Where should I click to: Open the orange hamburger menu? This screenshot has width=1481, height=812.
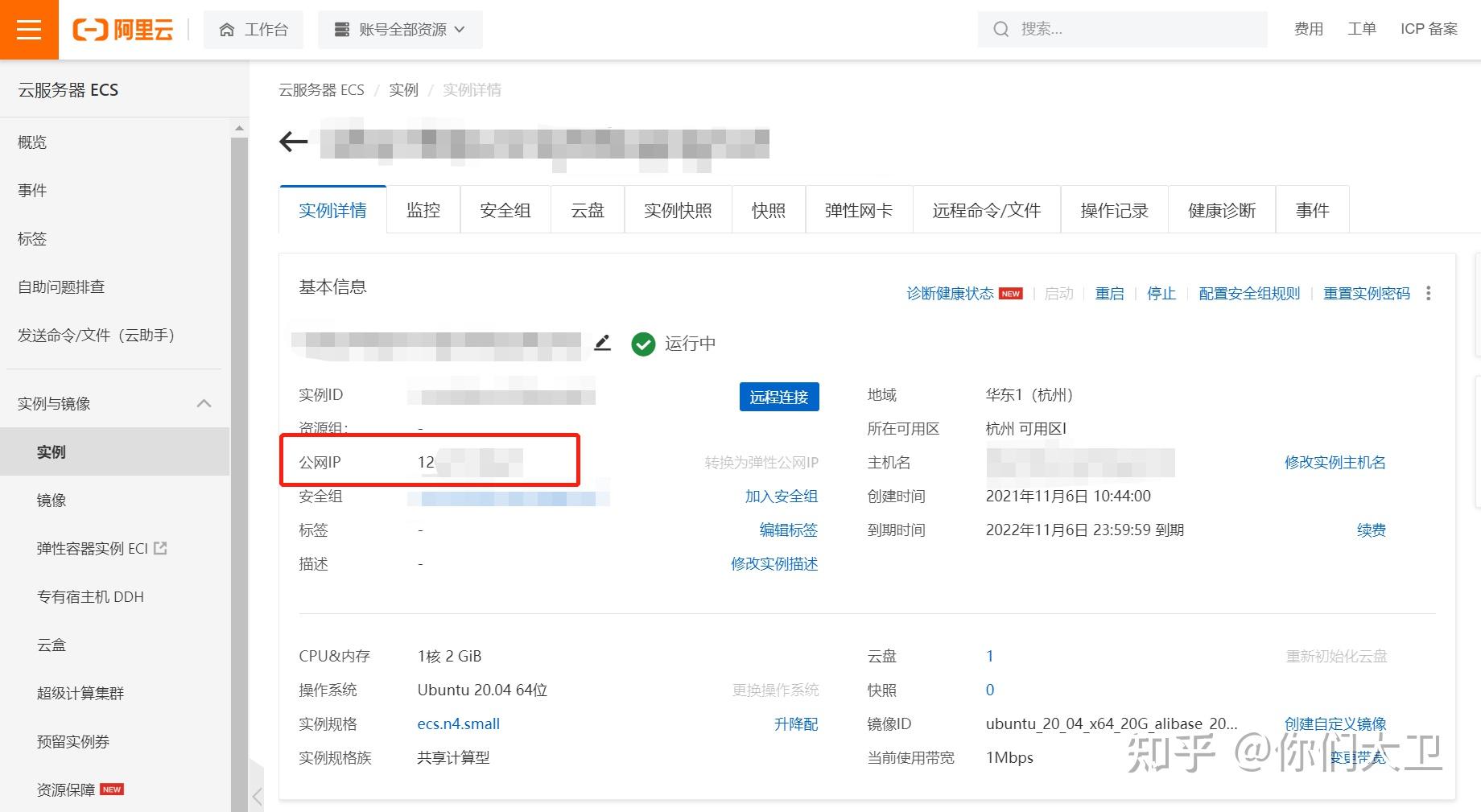(29, 30)
